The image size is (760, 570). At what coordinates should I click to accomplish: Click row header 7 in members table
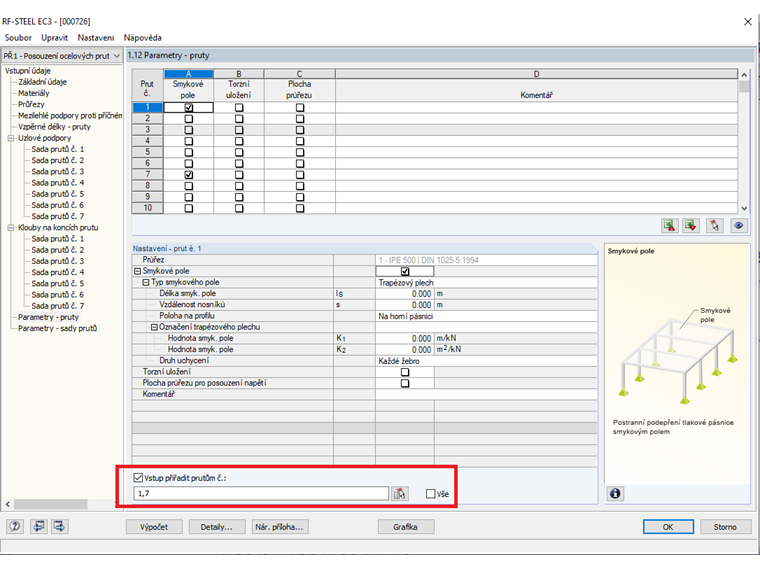[x=147, y=174]
